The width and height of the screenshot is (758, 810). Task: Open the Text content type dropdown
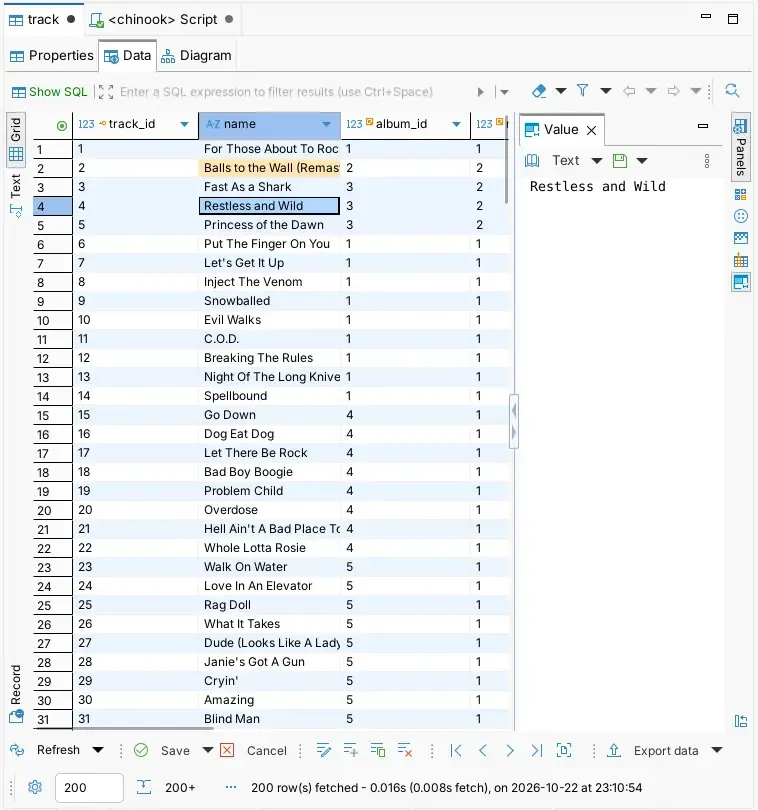597,161
